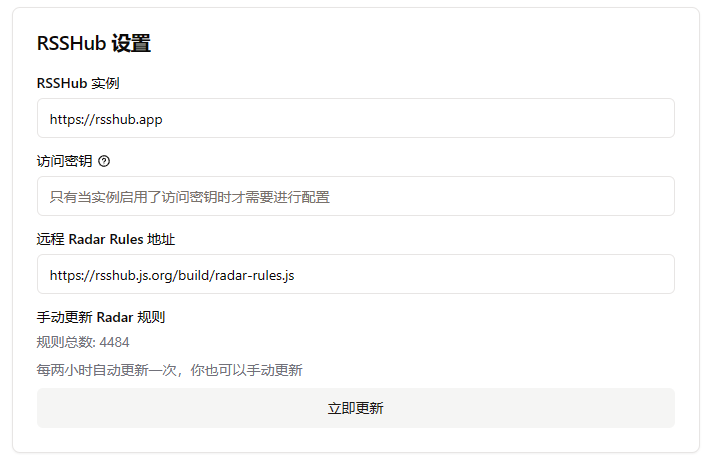This screenshot has height=455, width=704.
Task: Click the 立即更新 button
Action: click(356, 408)
